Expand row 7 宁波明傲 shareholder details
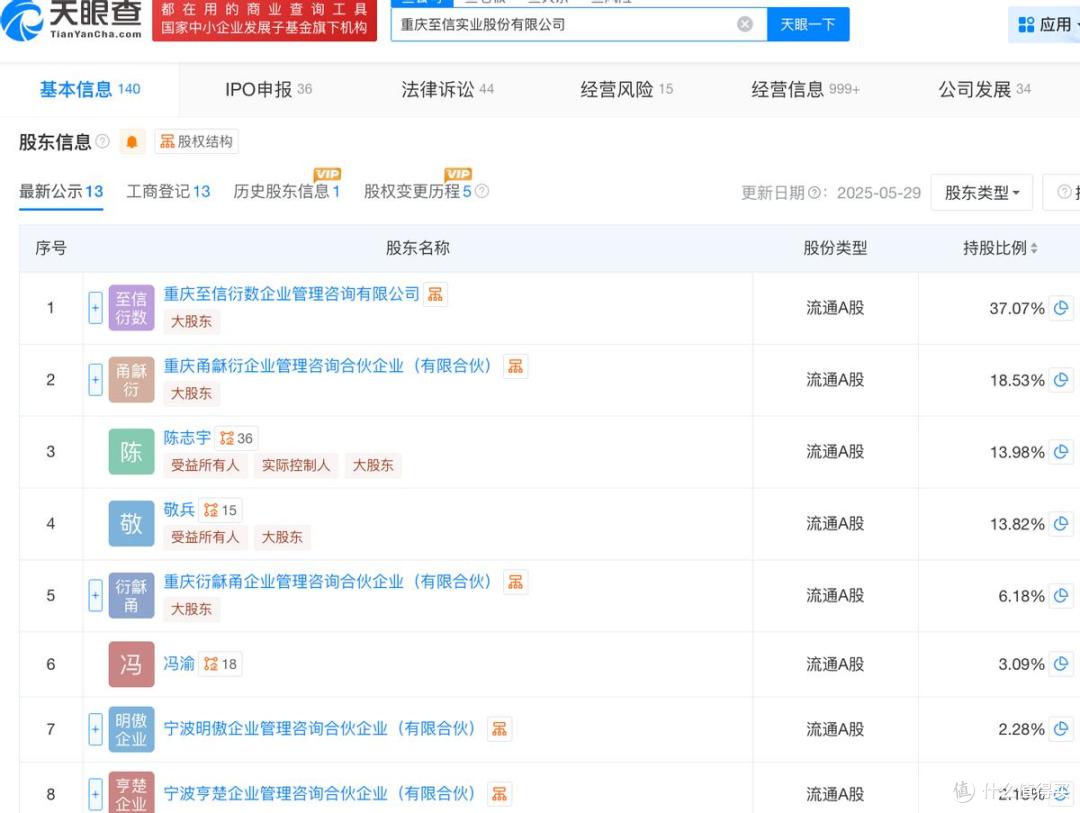This screenshot has height=813, width=1080. [x=96, y=729]
